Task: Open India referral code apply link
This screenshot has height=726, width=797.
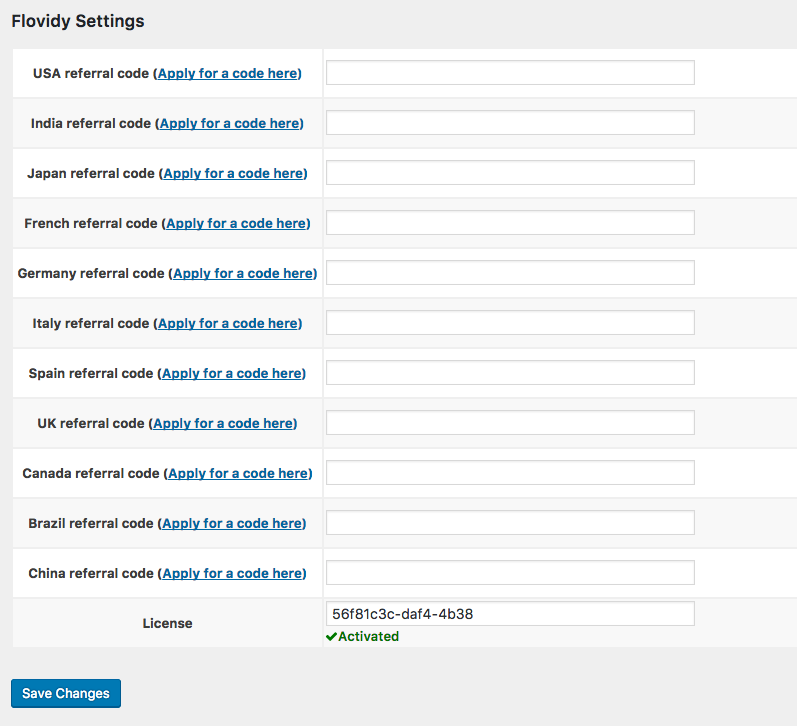Action: coord(230,124)
